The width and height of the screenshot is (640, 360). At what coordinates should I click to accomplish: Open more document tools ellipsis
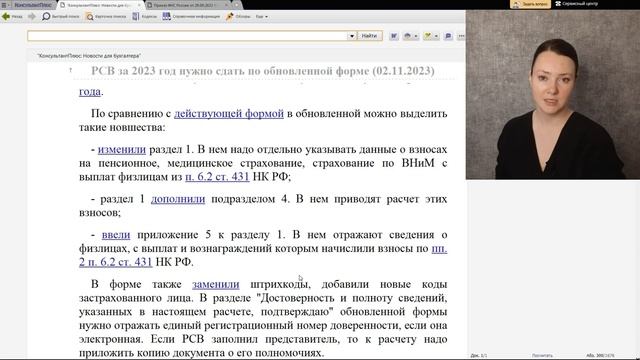pyautogui.click(x=461, y=36)
